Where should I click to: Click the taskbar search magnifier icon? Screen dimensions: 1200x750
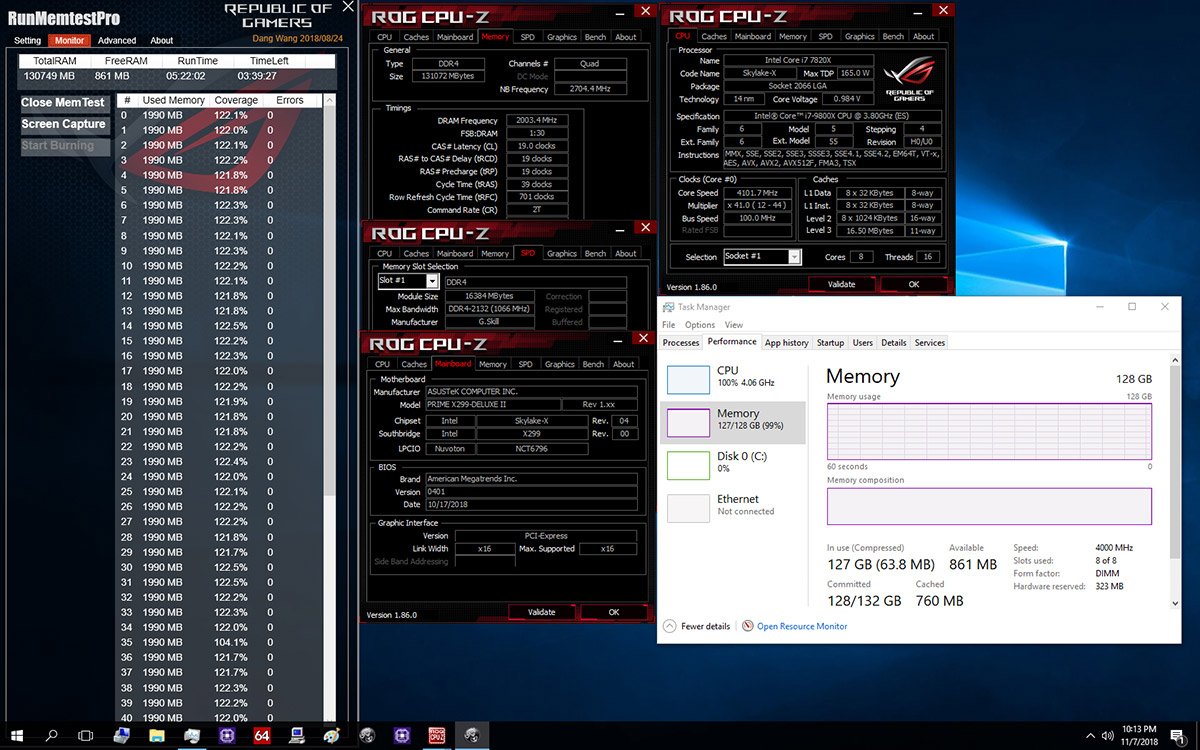52,735
